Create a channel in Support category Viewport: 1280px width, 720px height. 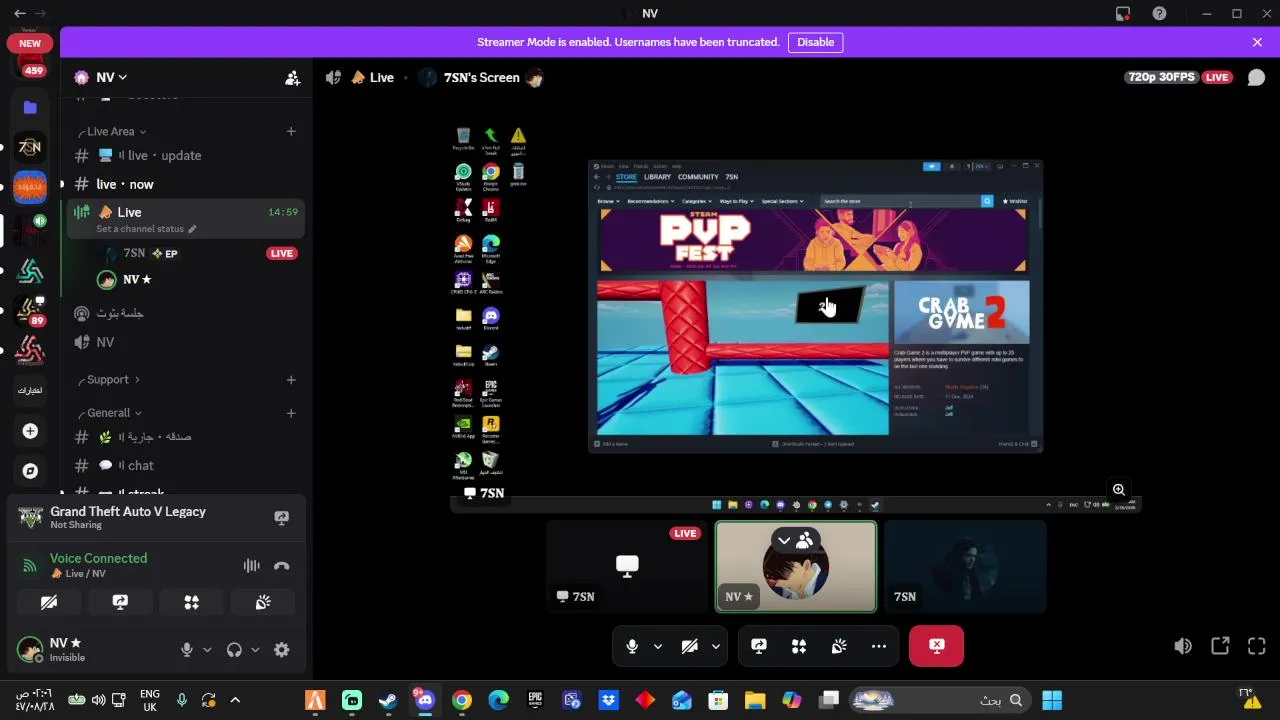click(291, 380)
